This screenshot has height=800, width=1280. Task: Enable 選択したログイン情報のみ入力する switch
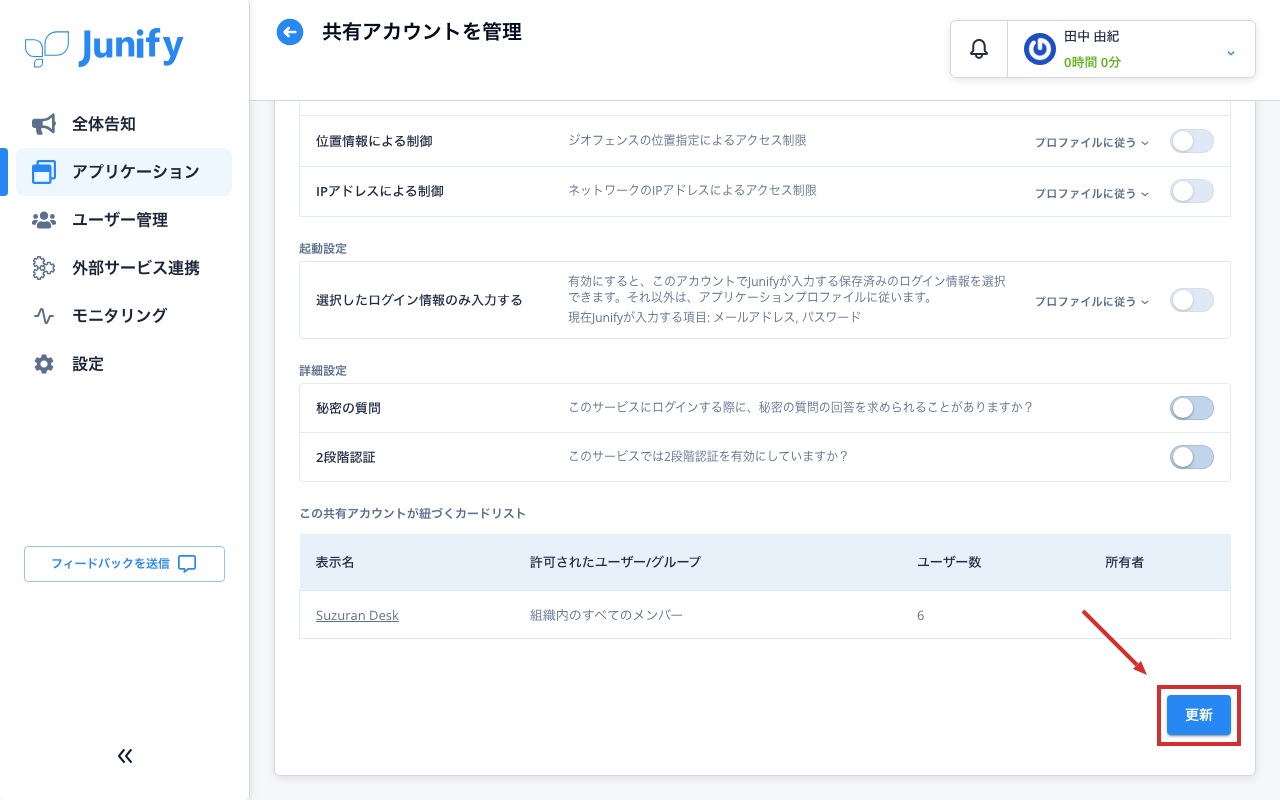point(1192,300)
